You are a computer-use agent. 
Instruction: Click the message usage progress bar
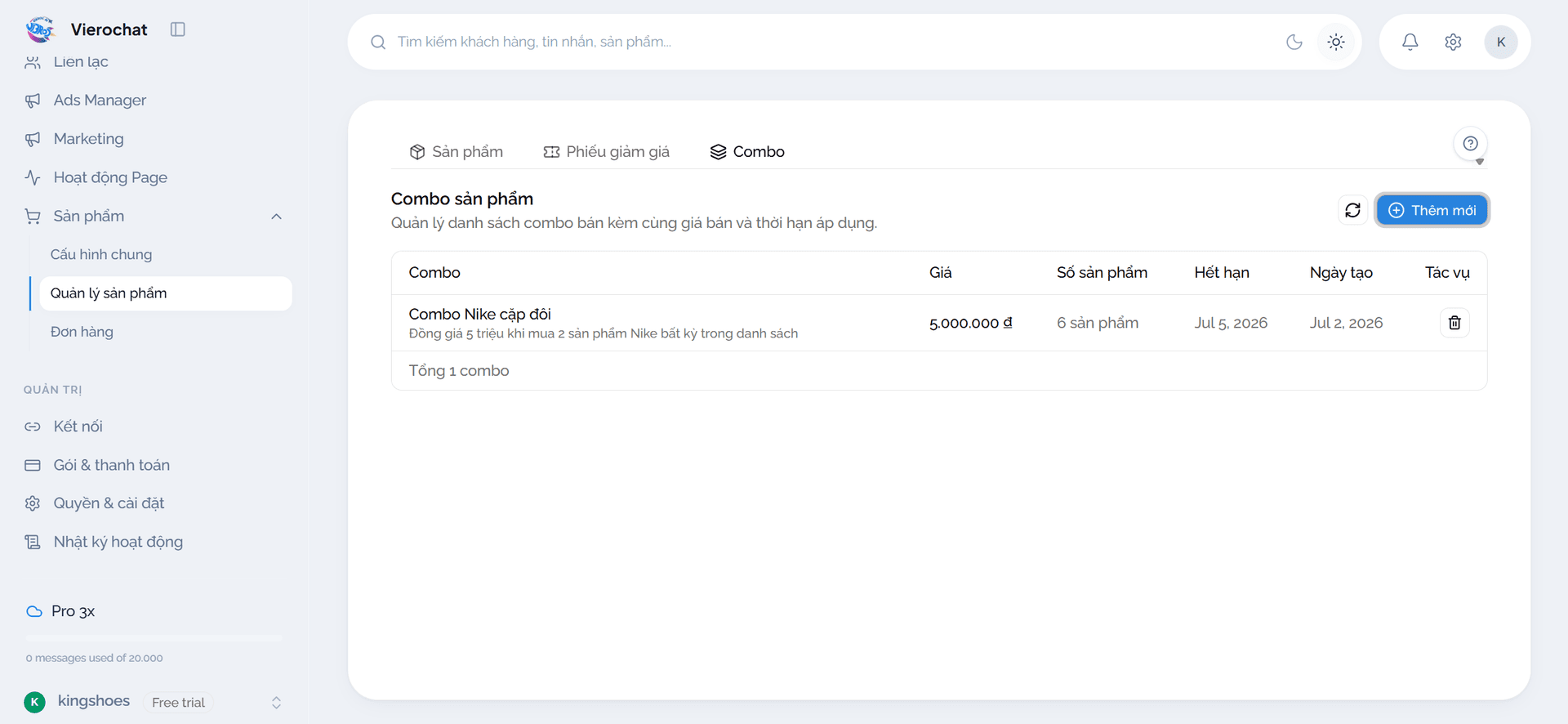pos(154,637)
